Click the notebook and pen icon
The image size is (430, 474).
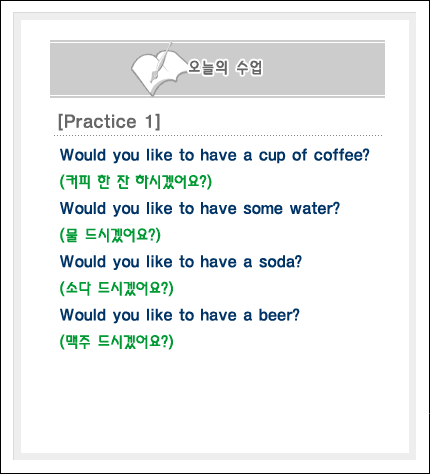coord(157,69)
